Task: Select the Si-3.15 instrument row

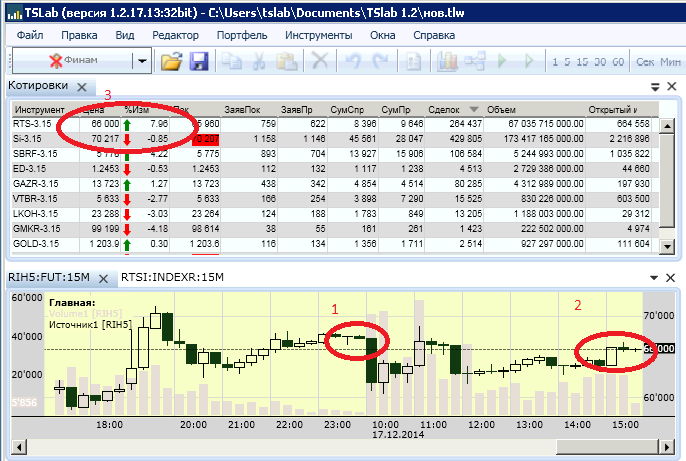Action: (335, 139)
